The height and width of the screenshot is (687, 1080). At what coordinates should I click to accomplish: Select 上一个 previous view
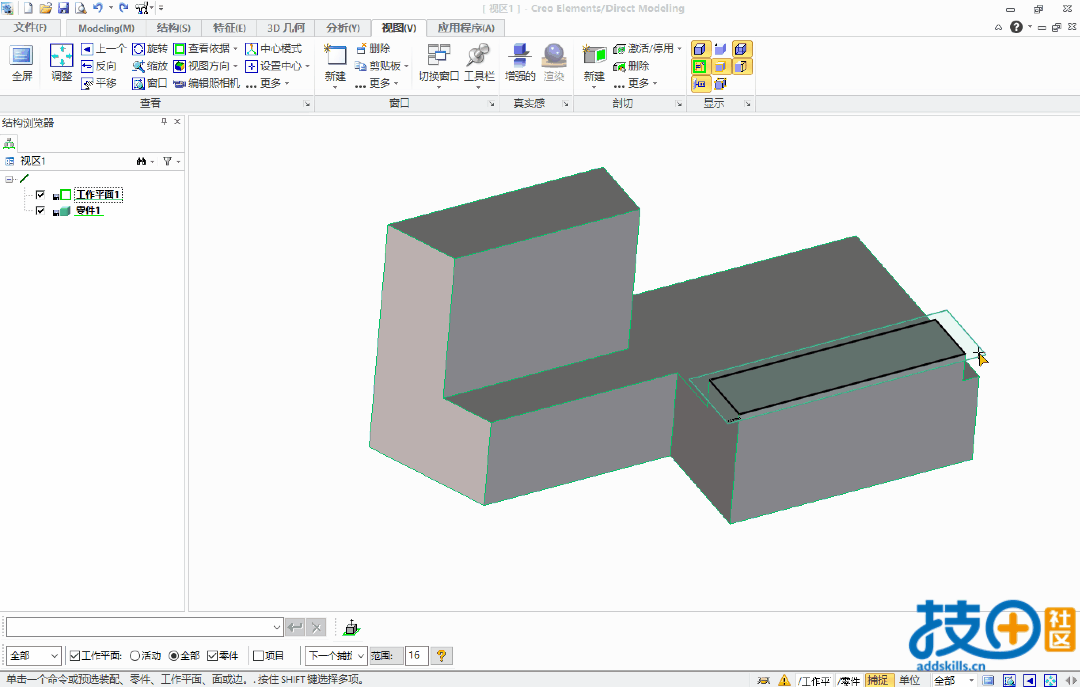pos(103,49)
